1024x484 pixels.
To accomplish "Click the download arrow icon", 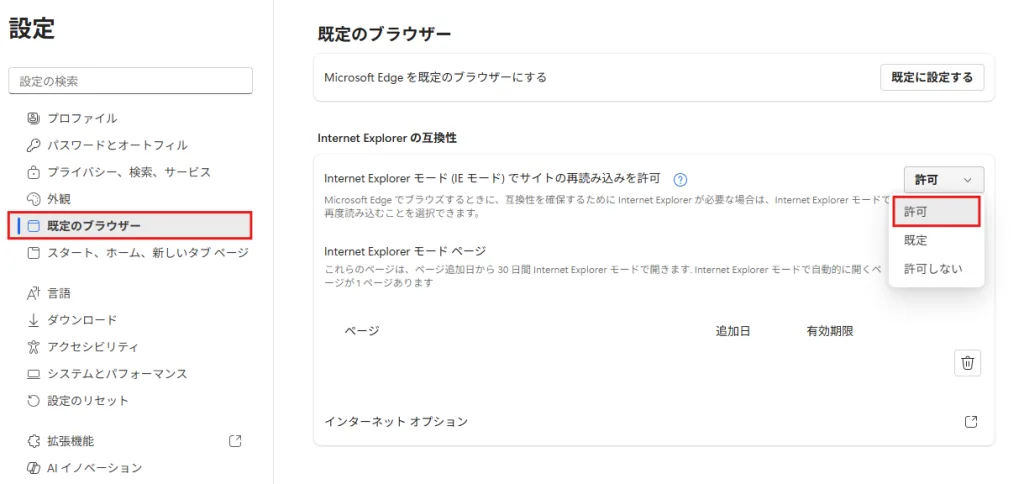I will [33, 320].
